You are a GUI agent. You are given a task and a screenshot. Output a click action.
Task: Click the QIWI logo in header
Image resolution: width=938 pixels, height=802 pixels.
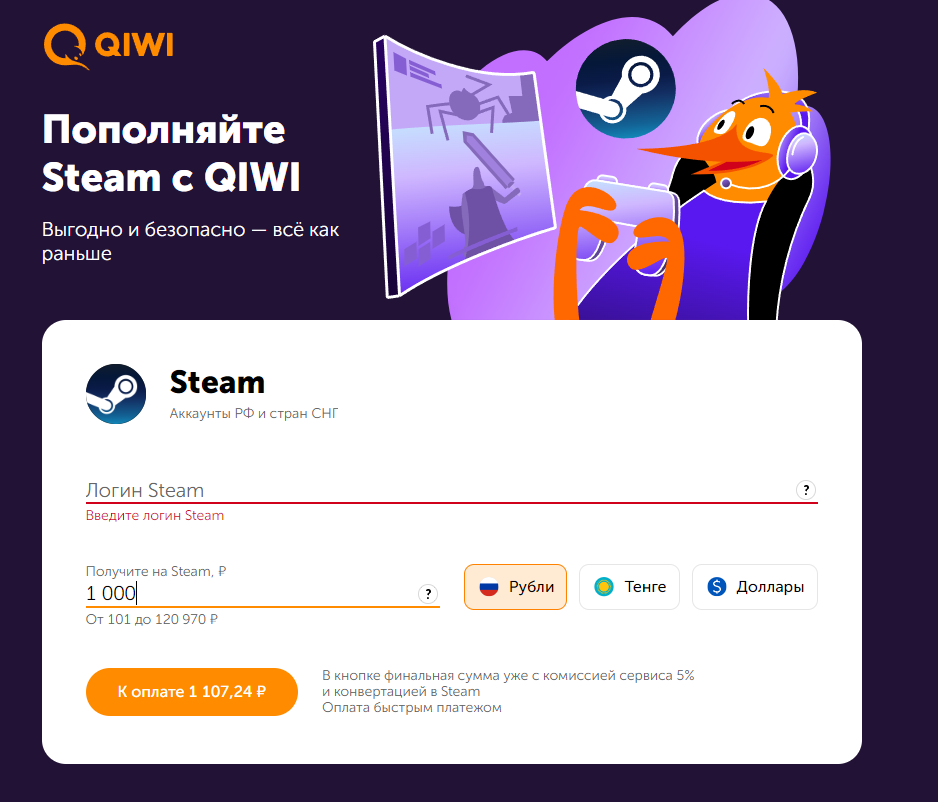pos(108,46)
